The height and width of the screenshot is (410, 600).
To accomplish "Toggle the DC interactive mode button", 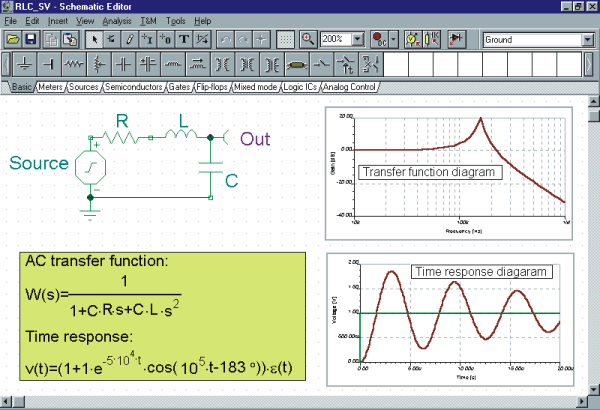I will tap(379, 40).
